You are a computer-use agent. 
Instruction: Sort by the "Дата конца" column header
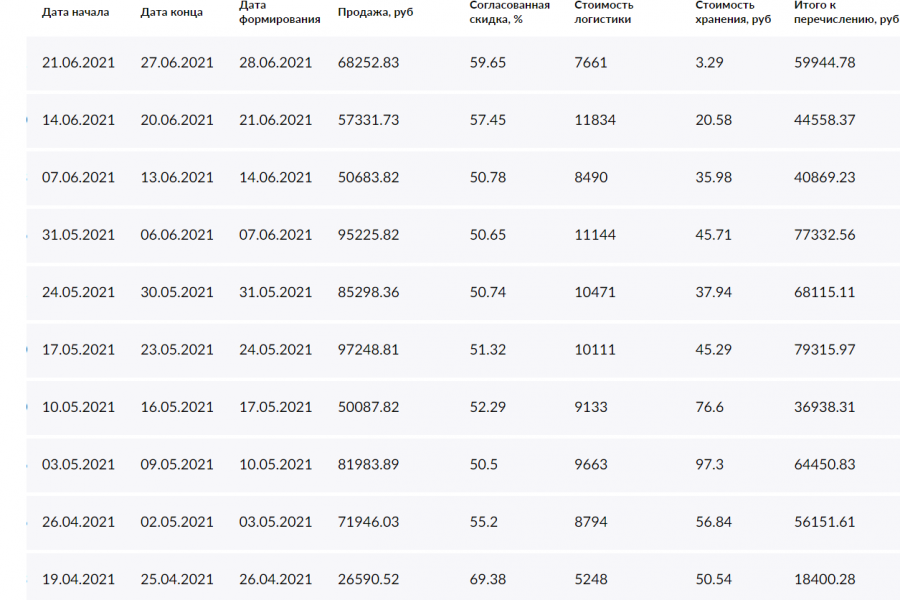(x=172, y=12)
